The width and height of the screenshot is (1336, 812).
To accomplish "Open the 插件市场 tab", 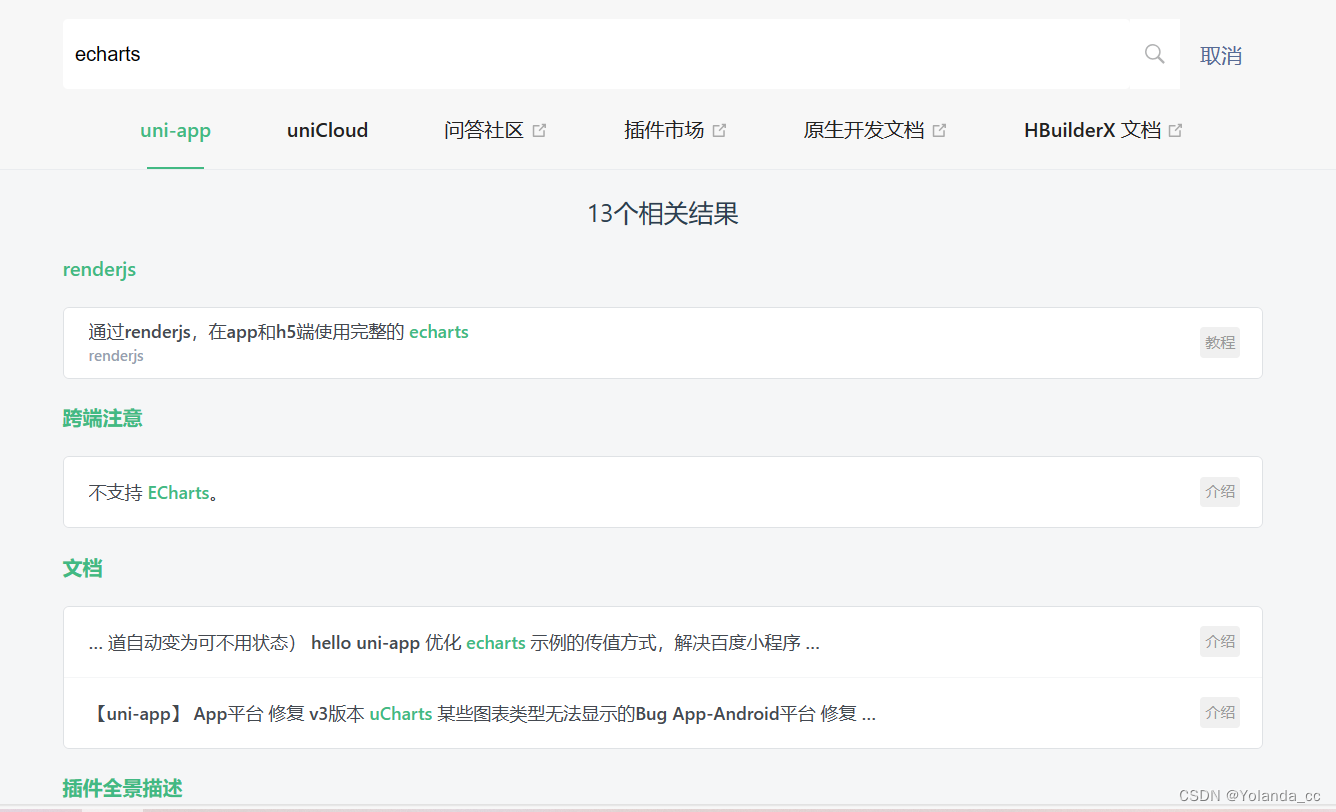I will [x=665, y=130].
